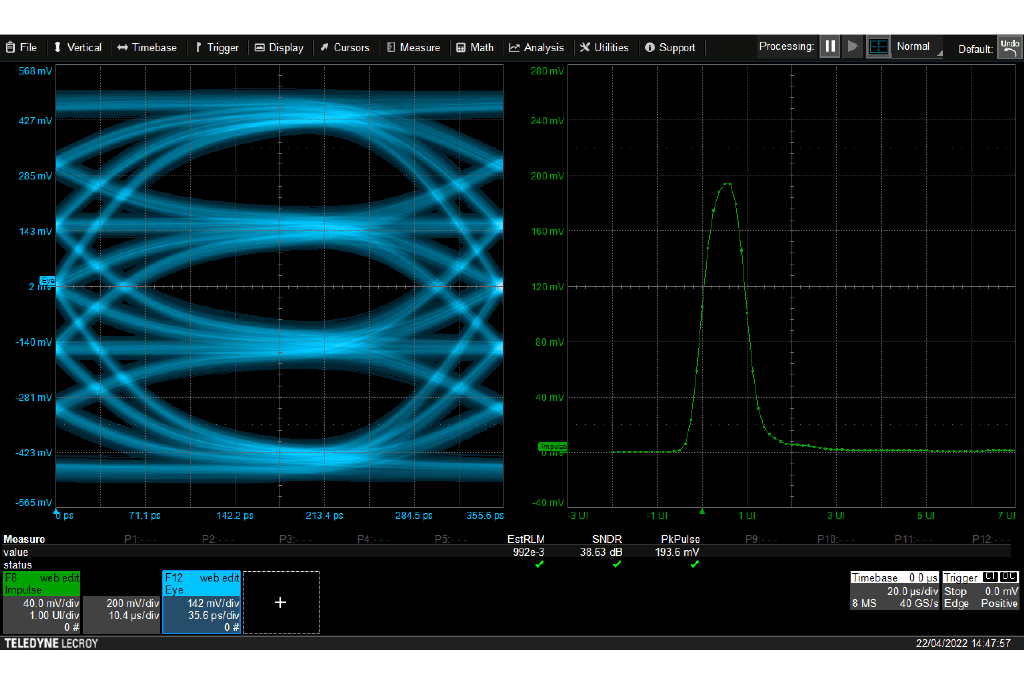Open the File menu
This screenshot has width=1024, height=683.
[21, 47]
